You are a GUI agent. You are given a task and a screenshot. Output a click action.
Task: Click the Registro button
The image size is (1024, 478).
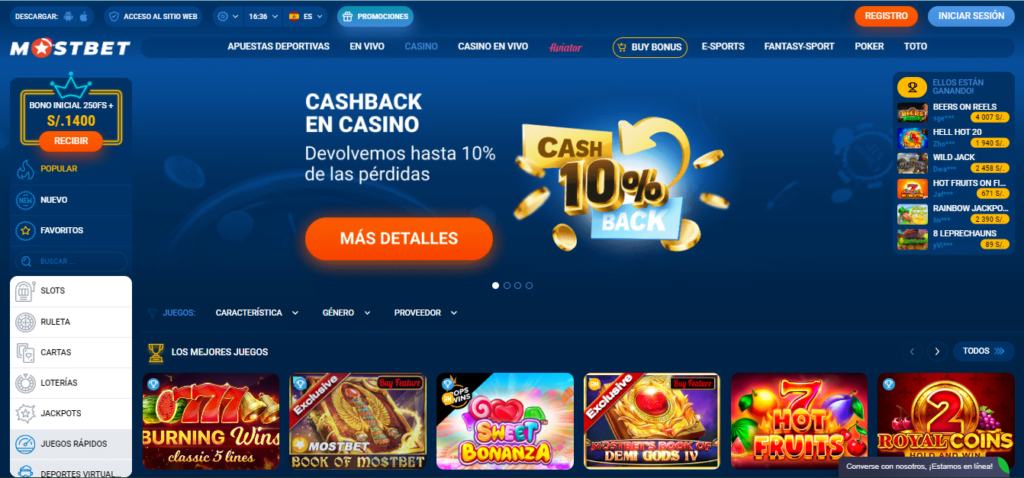pyautogui.click(x=886, y=16)
